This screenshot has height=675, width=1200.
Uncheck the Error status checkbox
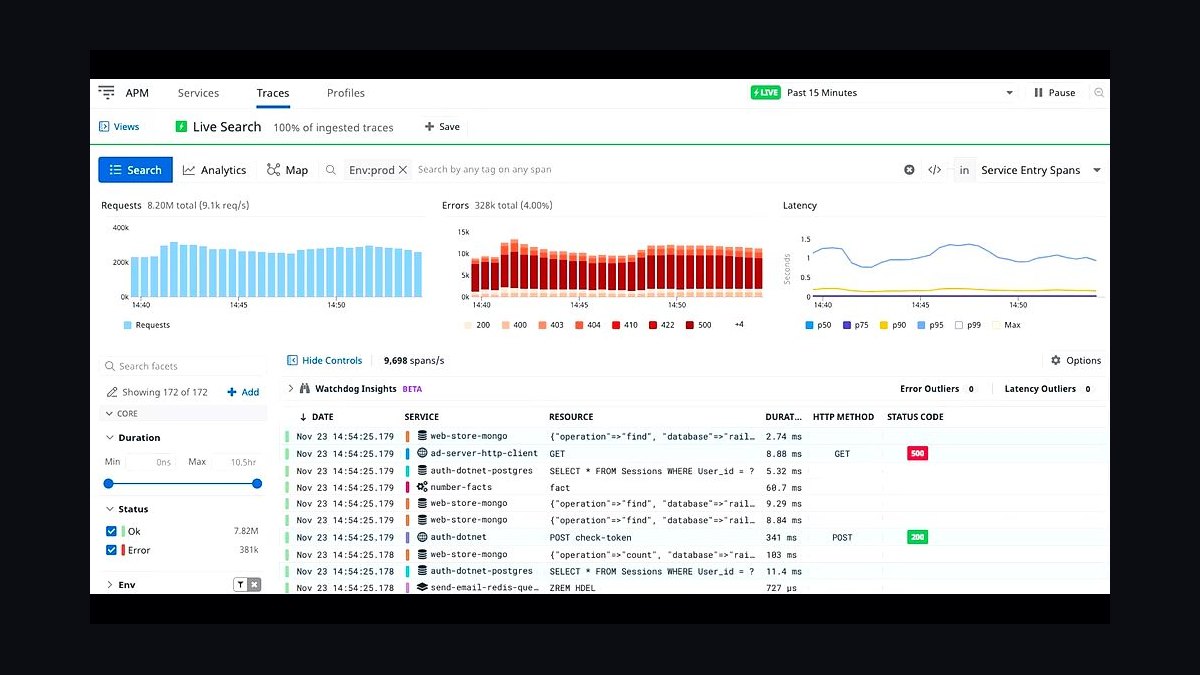coord(111,550)
